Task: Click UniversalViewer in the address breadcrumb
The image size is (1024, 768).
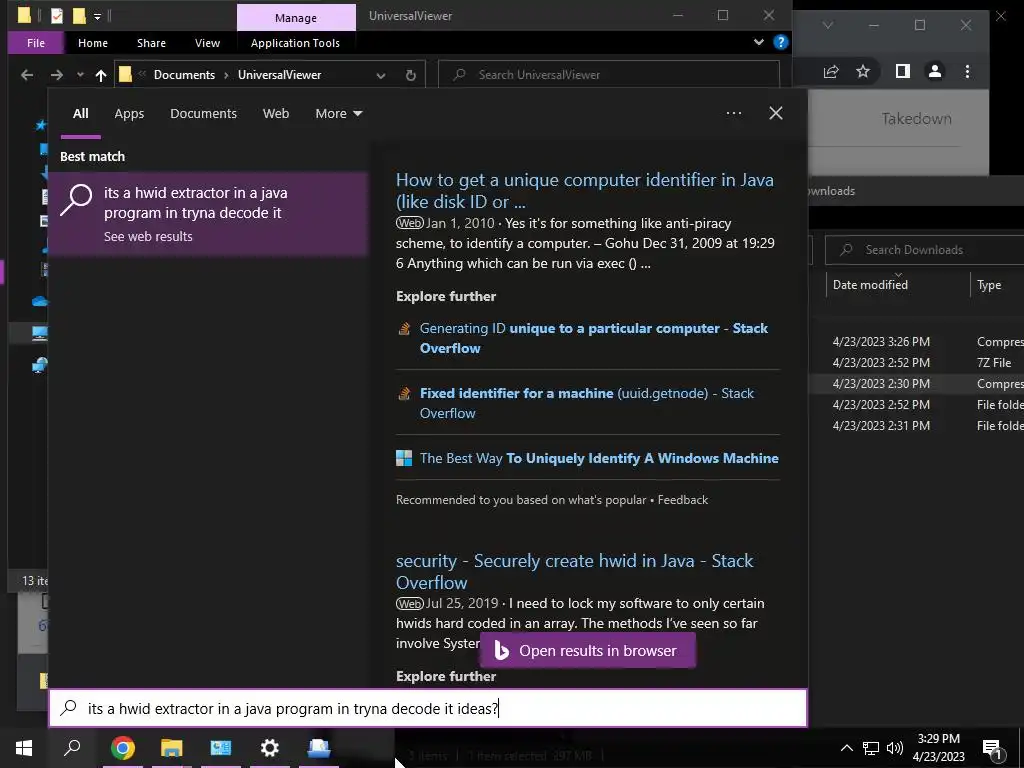Action: click(x=280, y=74)
